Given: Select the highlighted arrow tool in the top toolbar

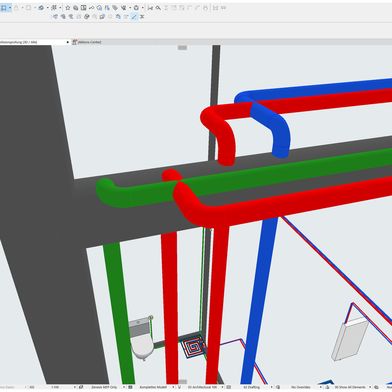Looking at the screenshot, I should tap(3, 7).
